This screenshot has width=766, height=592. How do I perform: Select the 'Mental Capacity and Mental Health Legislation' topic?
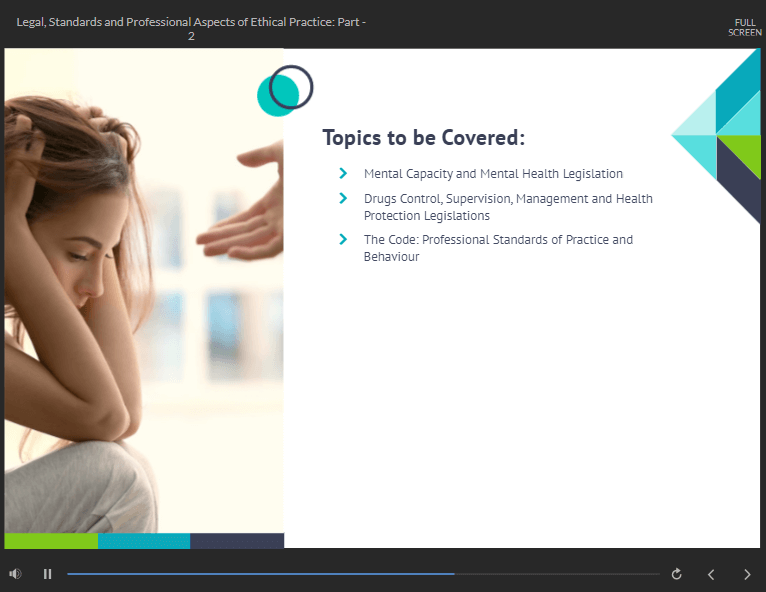tap(493, 174)
